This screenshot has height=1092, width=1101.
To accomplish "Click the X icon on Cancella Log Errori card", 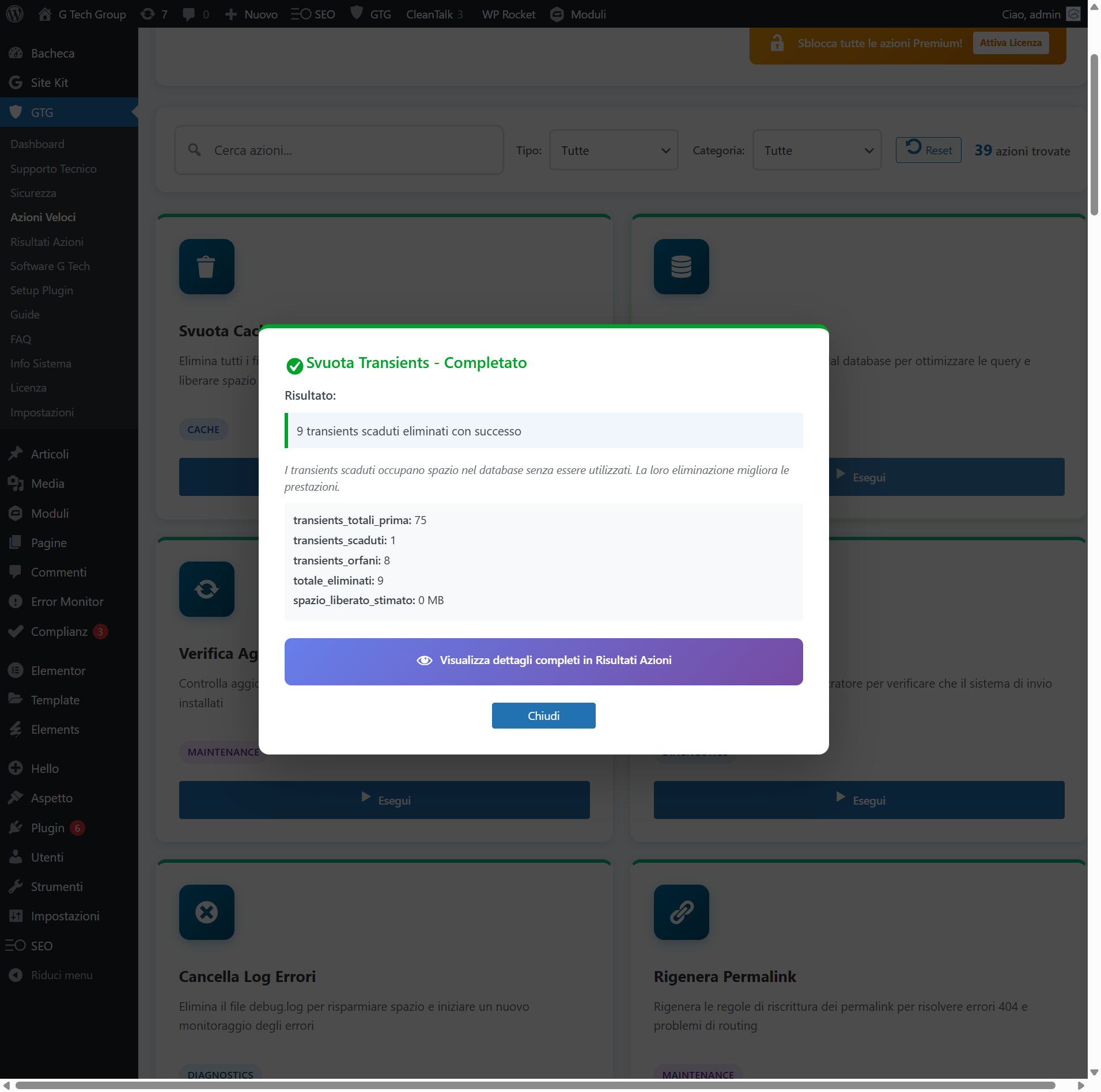I will pyautogui.click(x=206, y=912).
